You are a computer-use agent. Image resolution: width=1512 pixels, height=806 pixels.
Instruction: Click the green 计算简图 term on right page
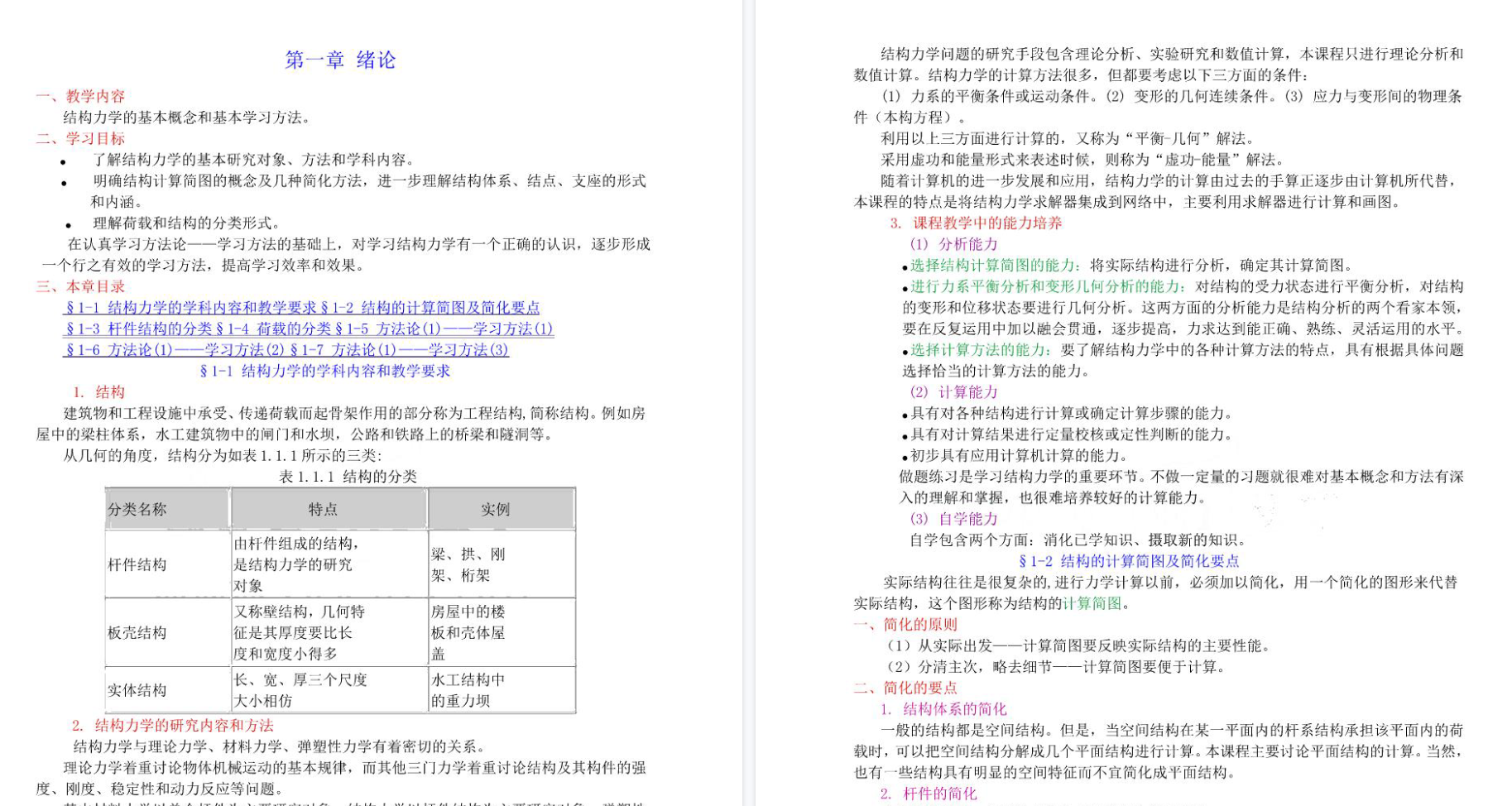coord(1092,603)
